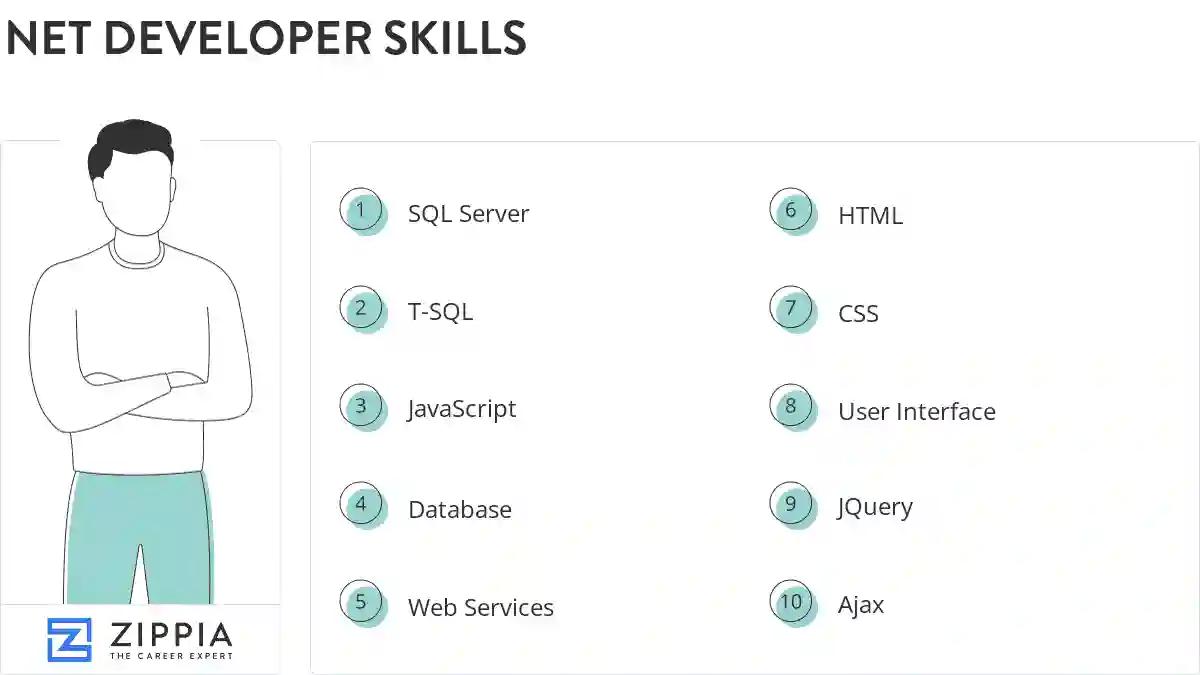Viewport: 1200px width, 675px height.
Task: Select the CSS skill label
Action: 858,313
